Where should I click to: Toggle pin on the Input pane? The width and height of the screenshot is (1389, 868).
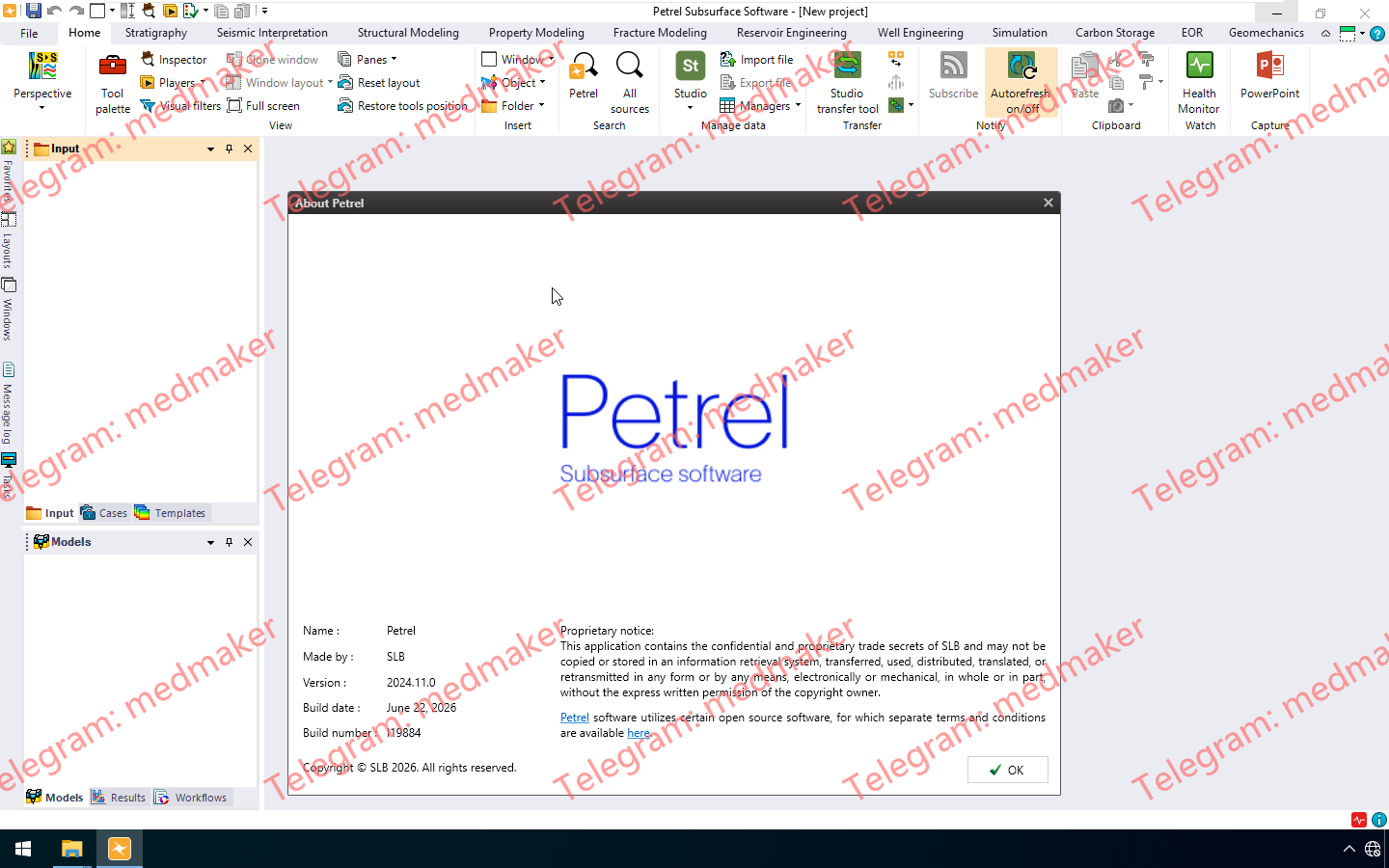[229, 149]
